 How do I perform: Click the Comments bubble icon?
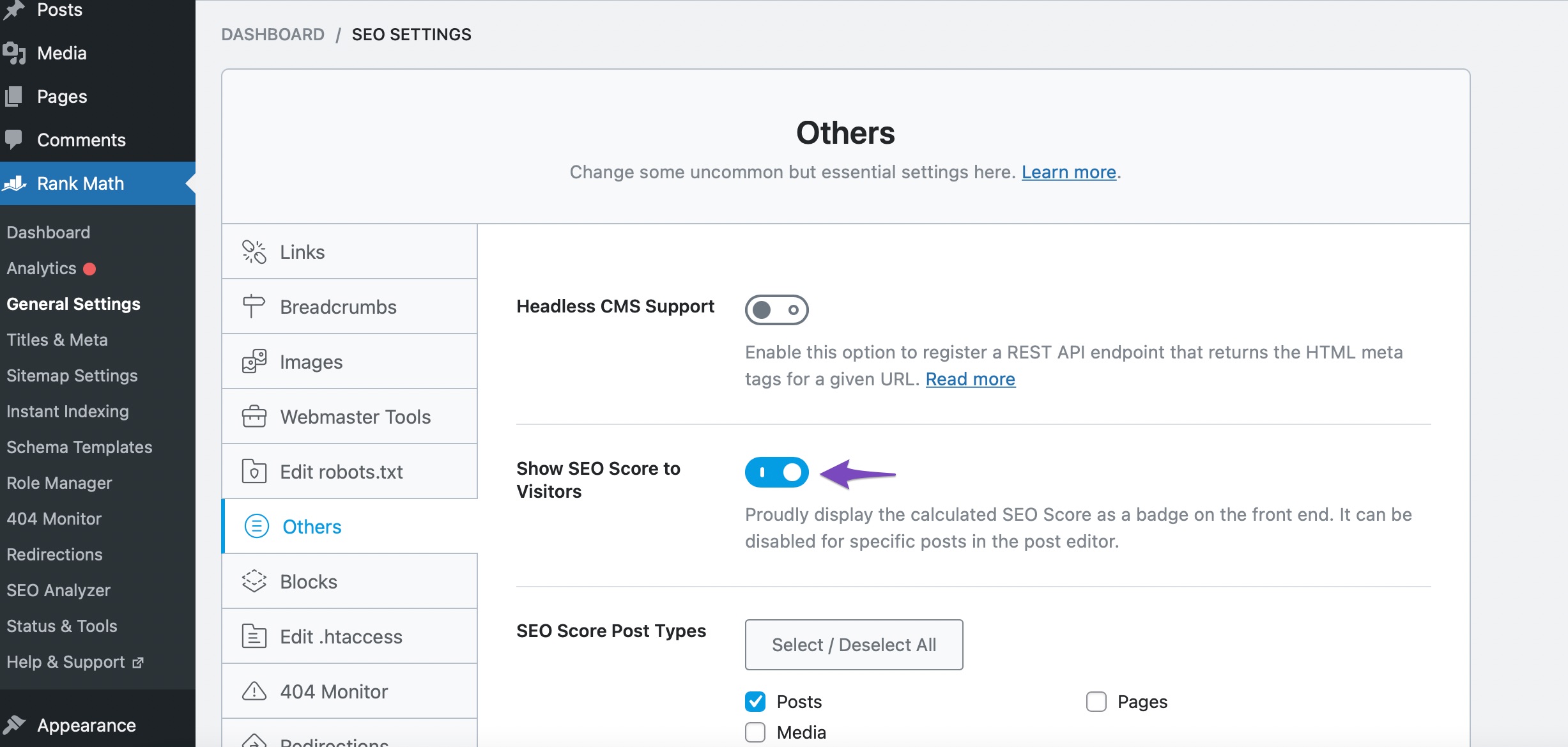click(14, 140)
